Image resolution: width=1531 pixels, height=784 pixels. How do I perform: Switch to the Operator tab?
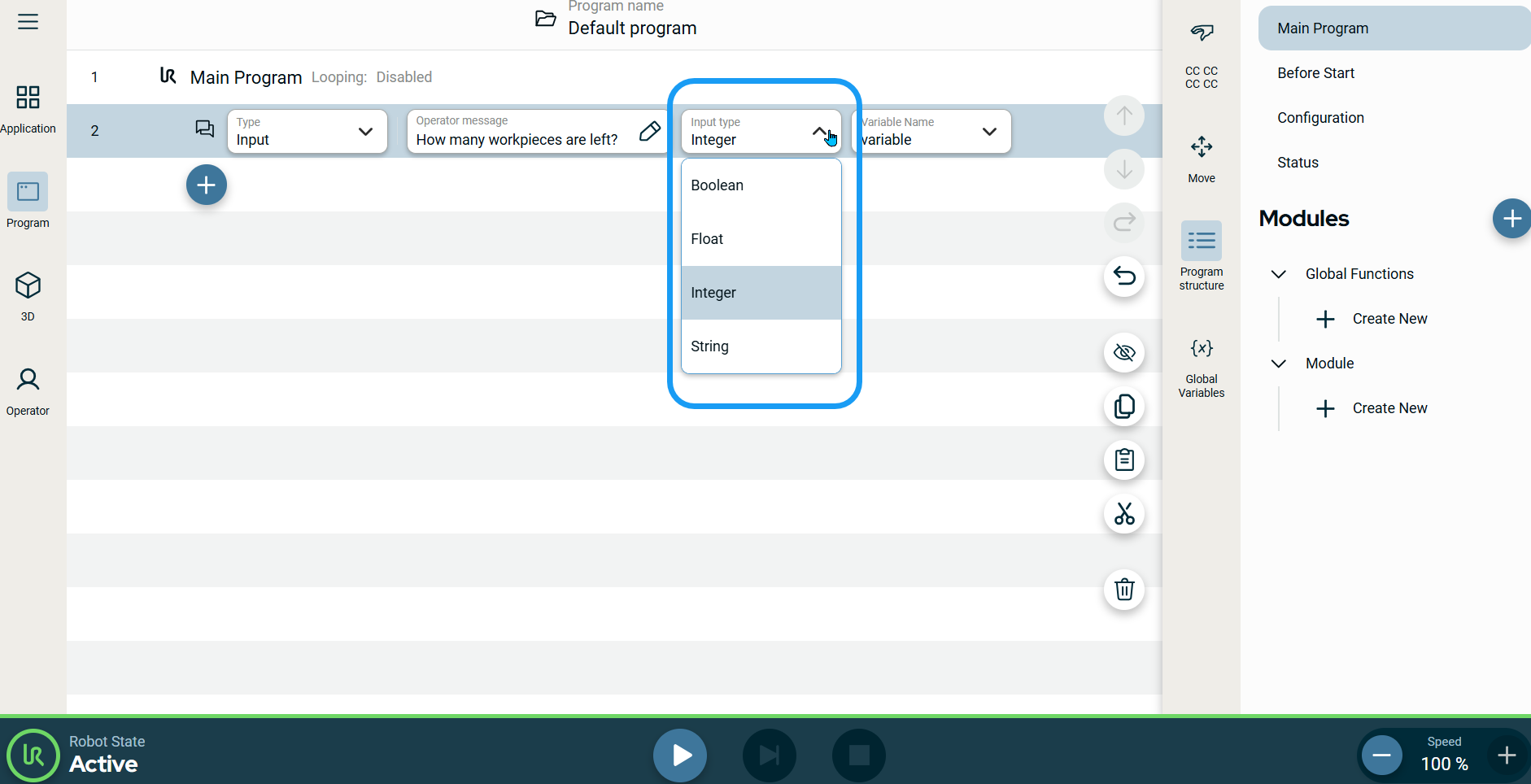point(28,390)
